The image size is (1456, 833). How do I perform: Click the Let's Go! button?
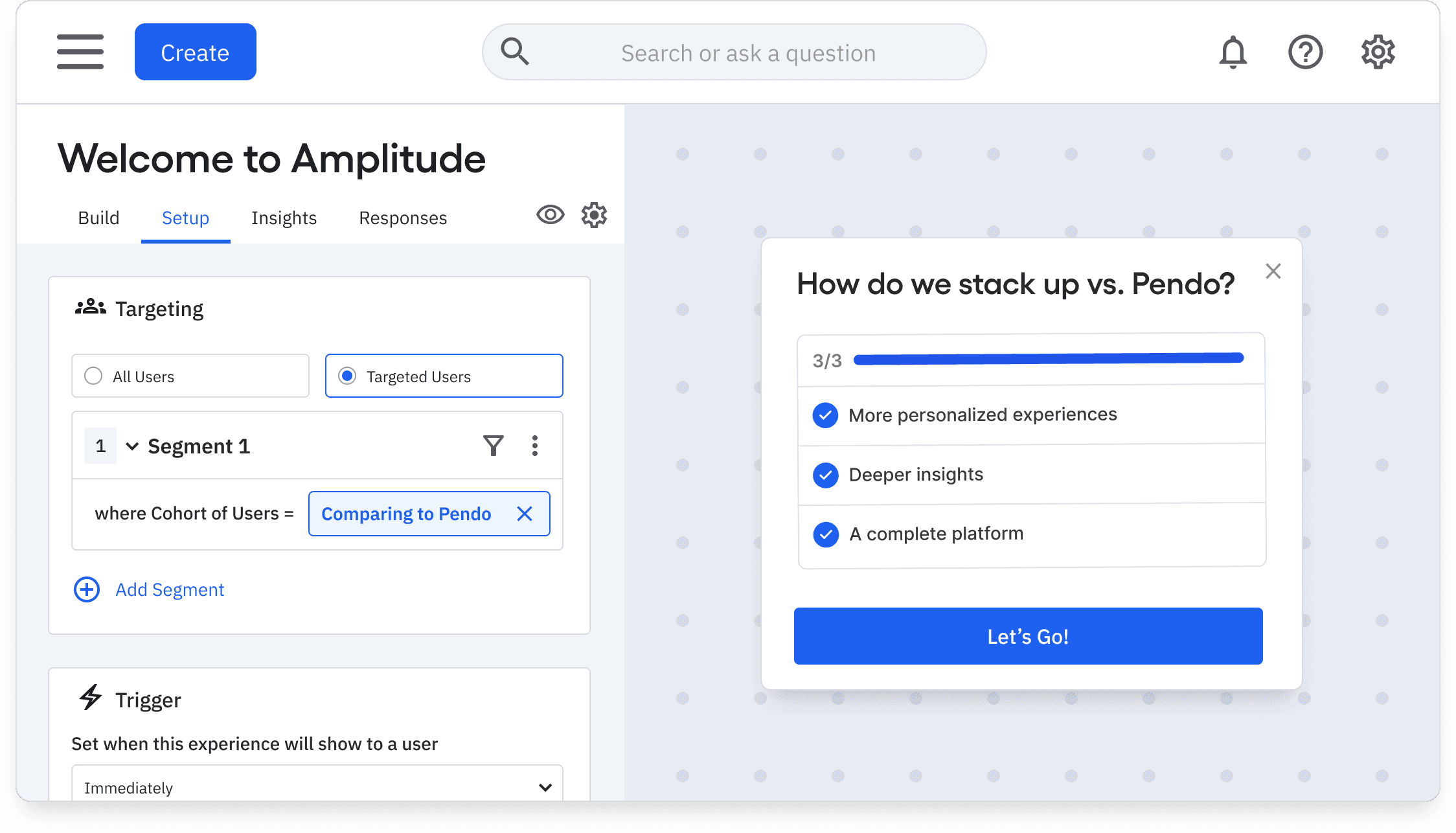[x=1028, y=636]
